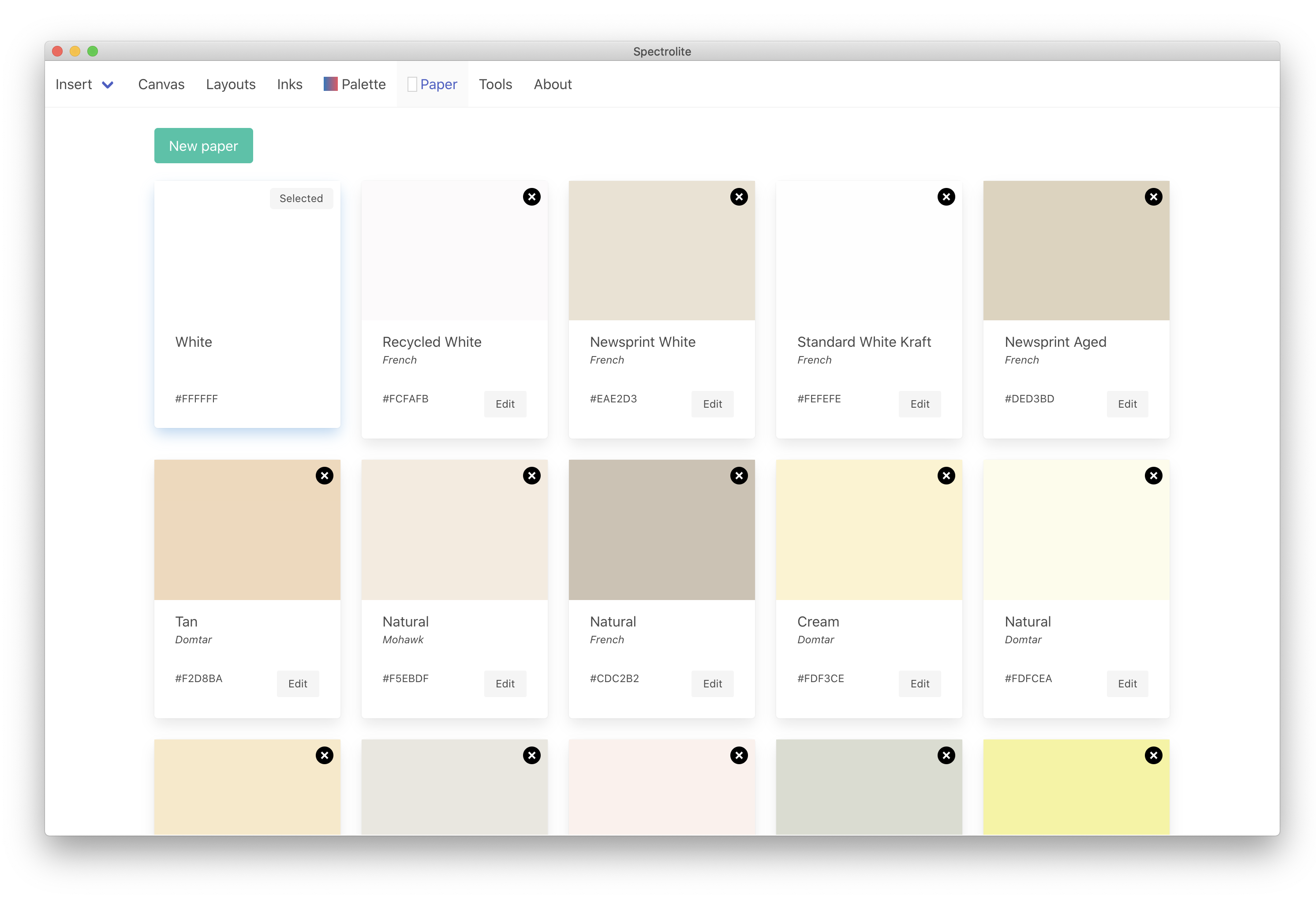Click the #DED3BD hex code
This screenshot has width=1316, height=908.
click(x=1029, y=399)
